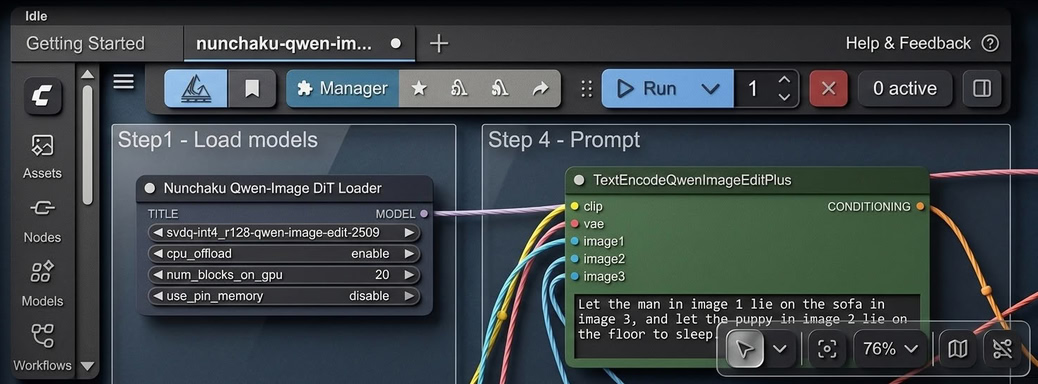Screen dimensions: 1038x384
Task: Collapse the Nunchaku Qwen-Image DiT Loader node
Action: tap(150, 188)
